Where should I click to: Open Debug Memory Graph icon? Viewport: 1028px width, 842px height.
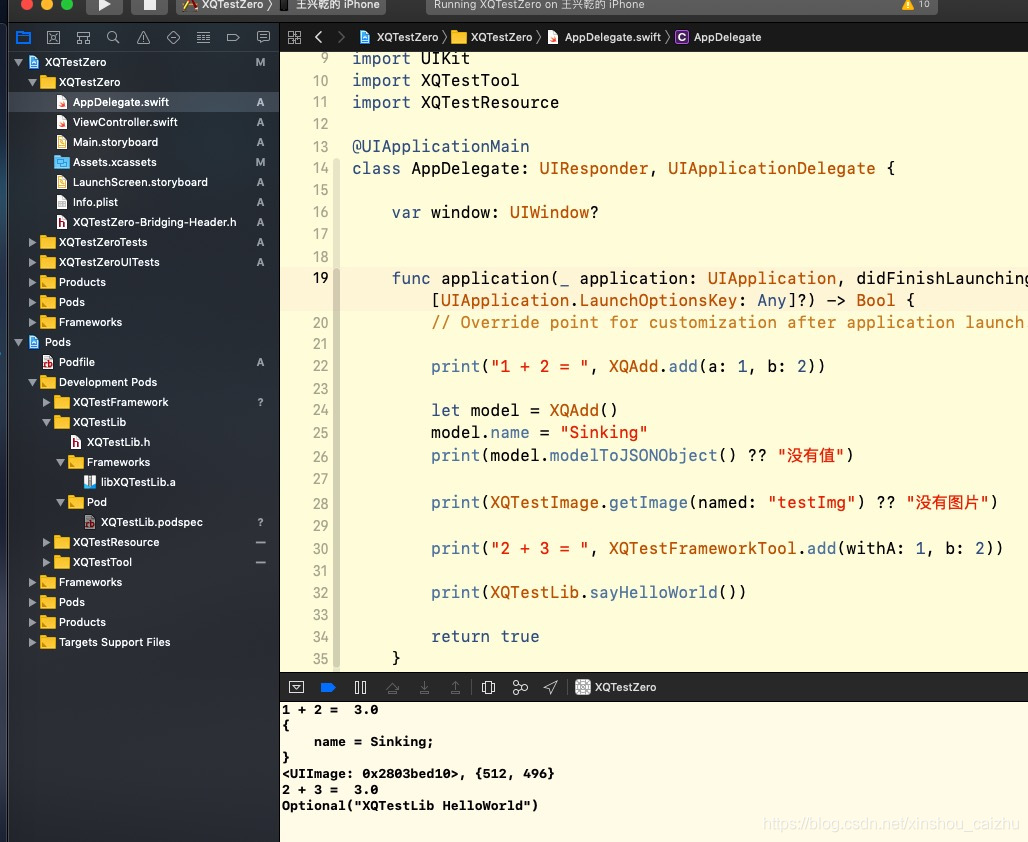[520, 687]
